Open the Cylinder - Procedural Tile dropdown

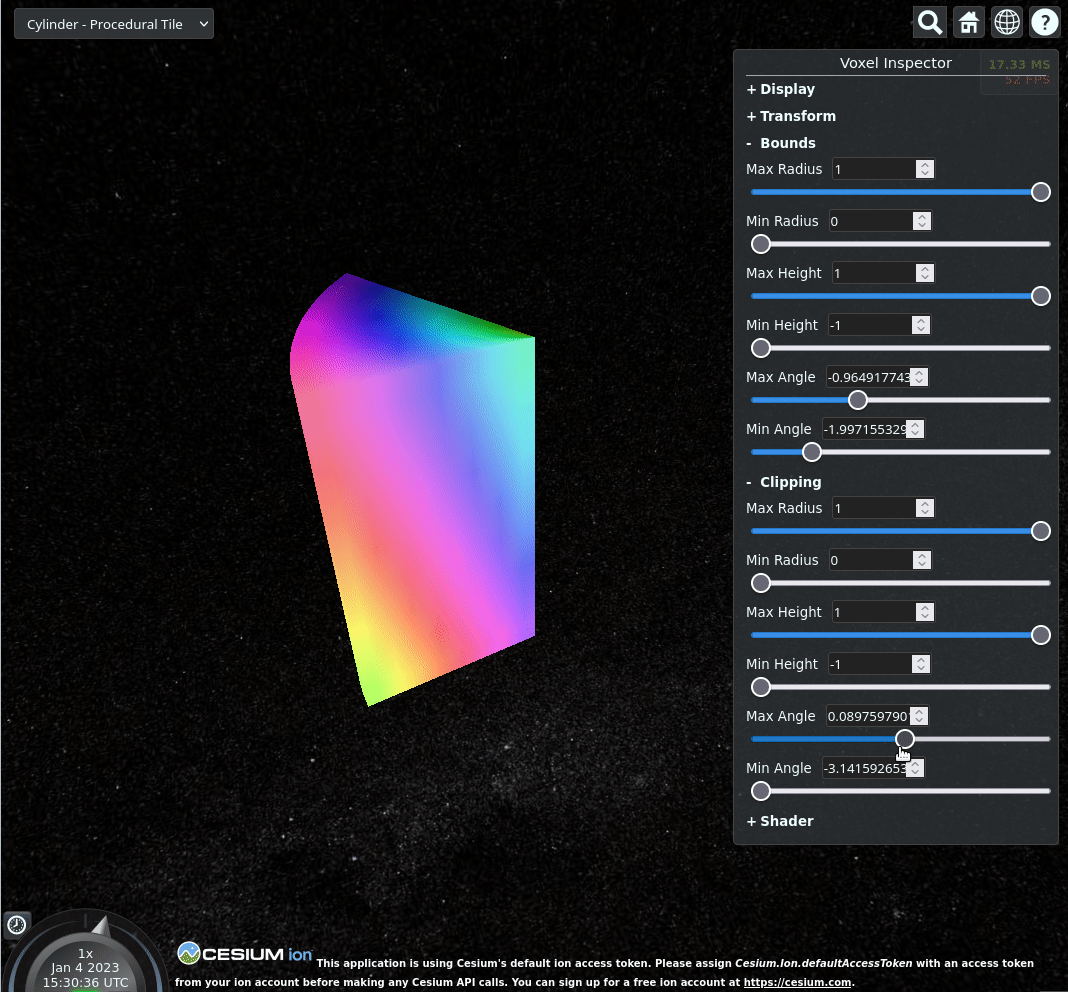pyautogui.click(x=114, y=24)
